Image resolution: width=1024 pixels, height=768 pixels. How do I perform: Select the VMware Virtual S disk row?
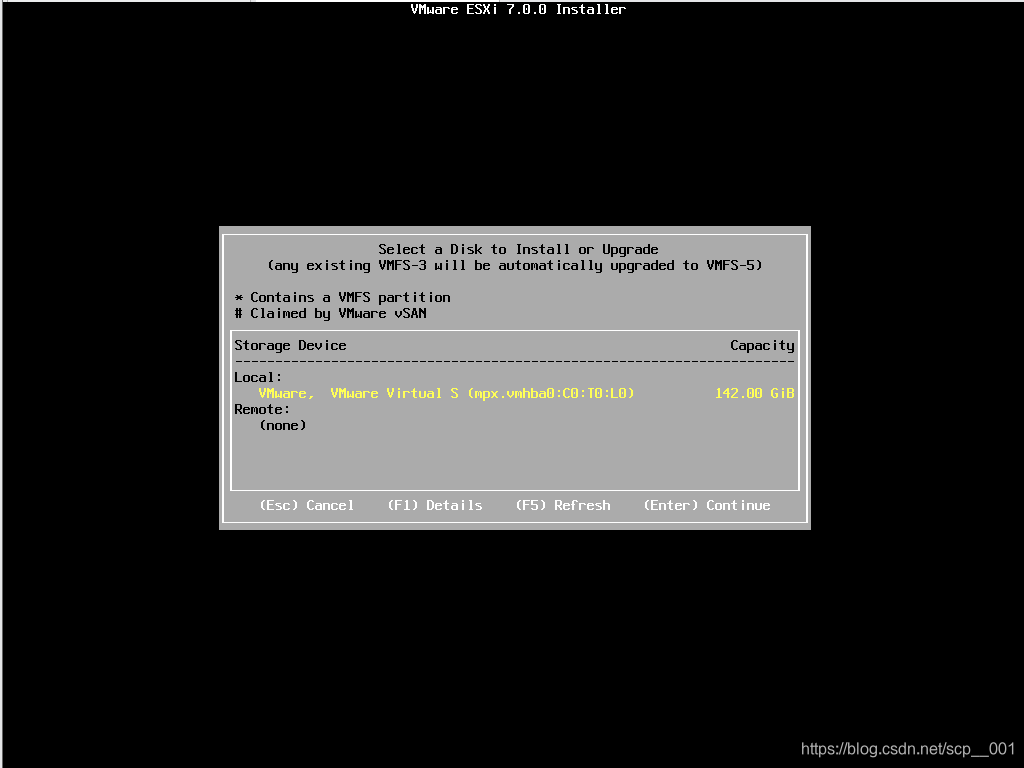click(x=515, y=393)
